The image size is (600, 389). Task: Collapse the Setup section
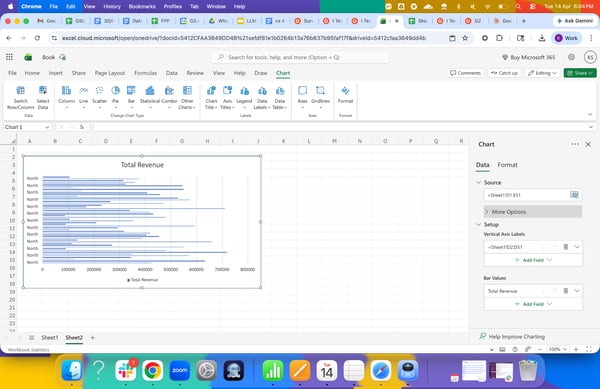tap(479, 224)
